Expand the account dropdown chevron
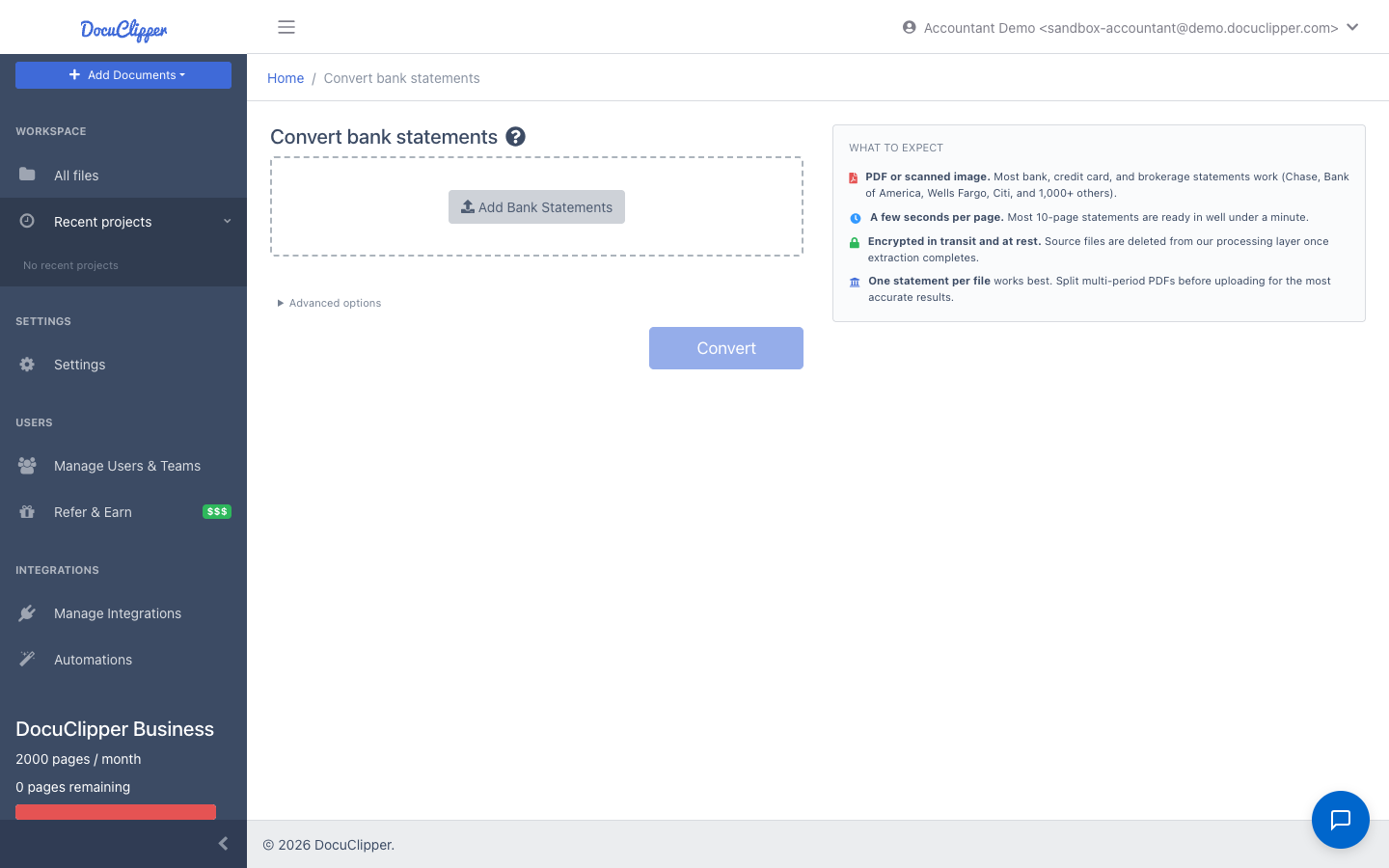 (1352, 27)
